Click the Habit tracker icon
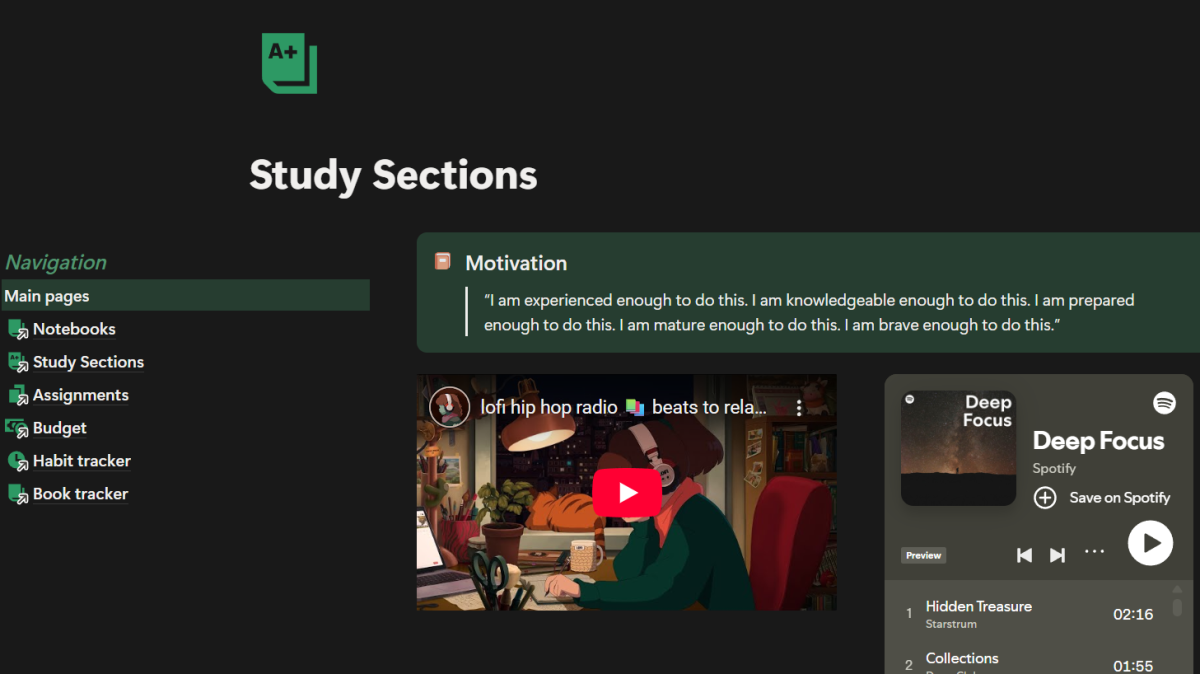The height and width of the screenshot is (674, 1200). tap(17, 461)
